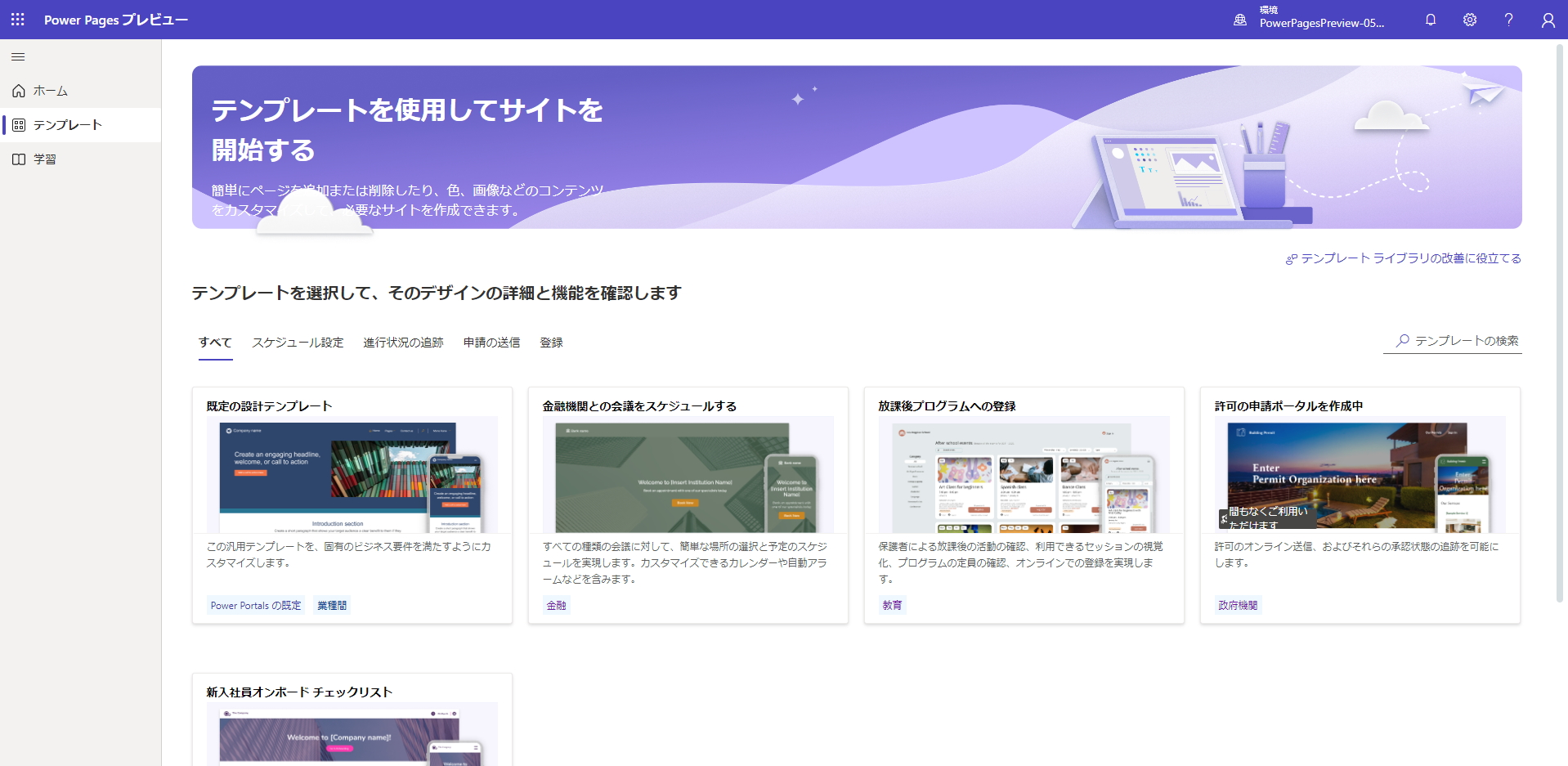This screenshot has width=1568, height=766.
Task: Open the 既定の設計テンプレート card thumbnail
Action: (x=352, y=475)
